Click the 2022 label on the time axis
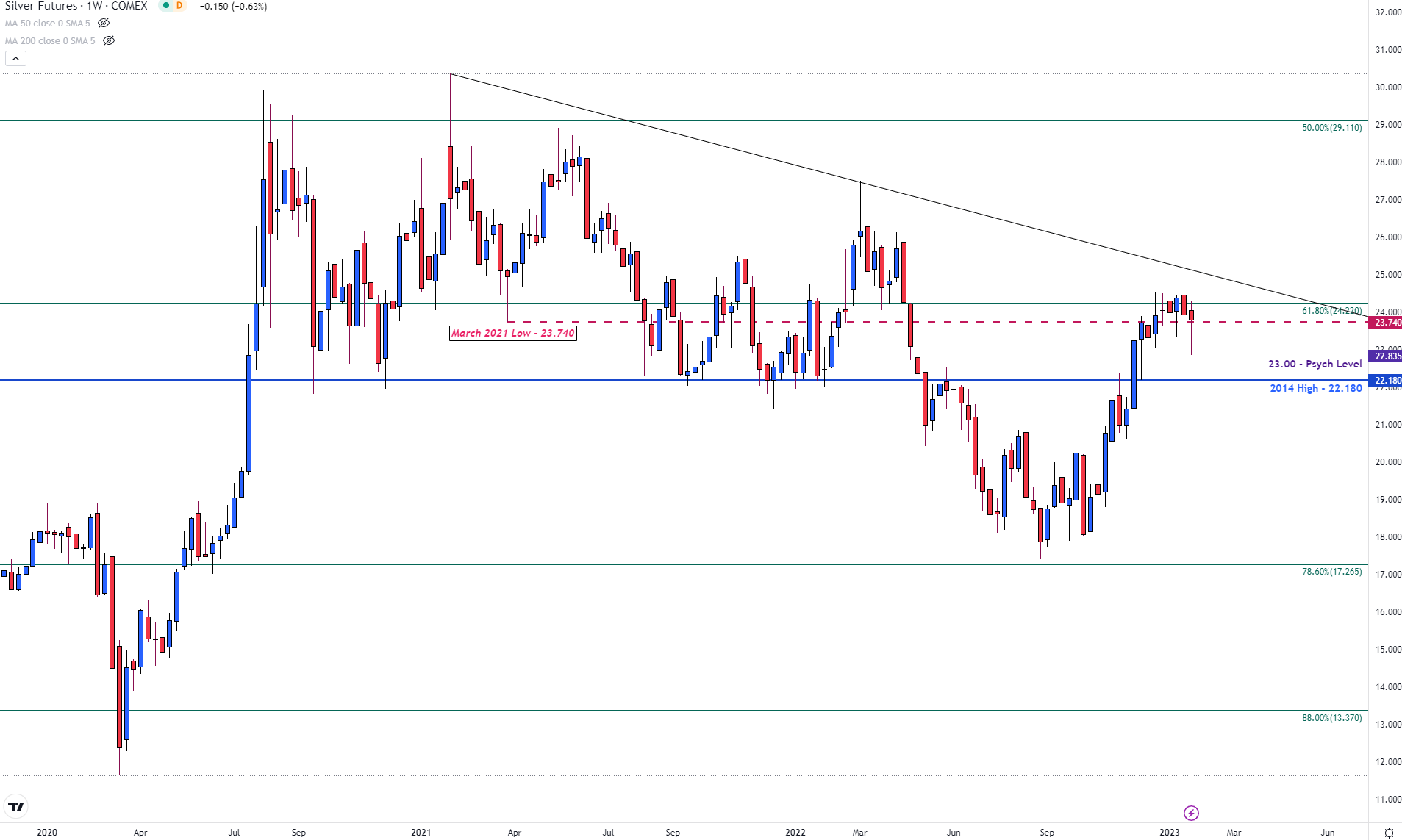 [795, 833]
